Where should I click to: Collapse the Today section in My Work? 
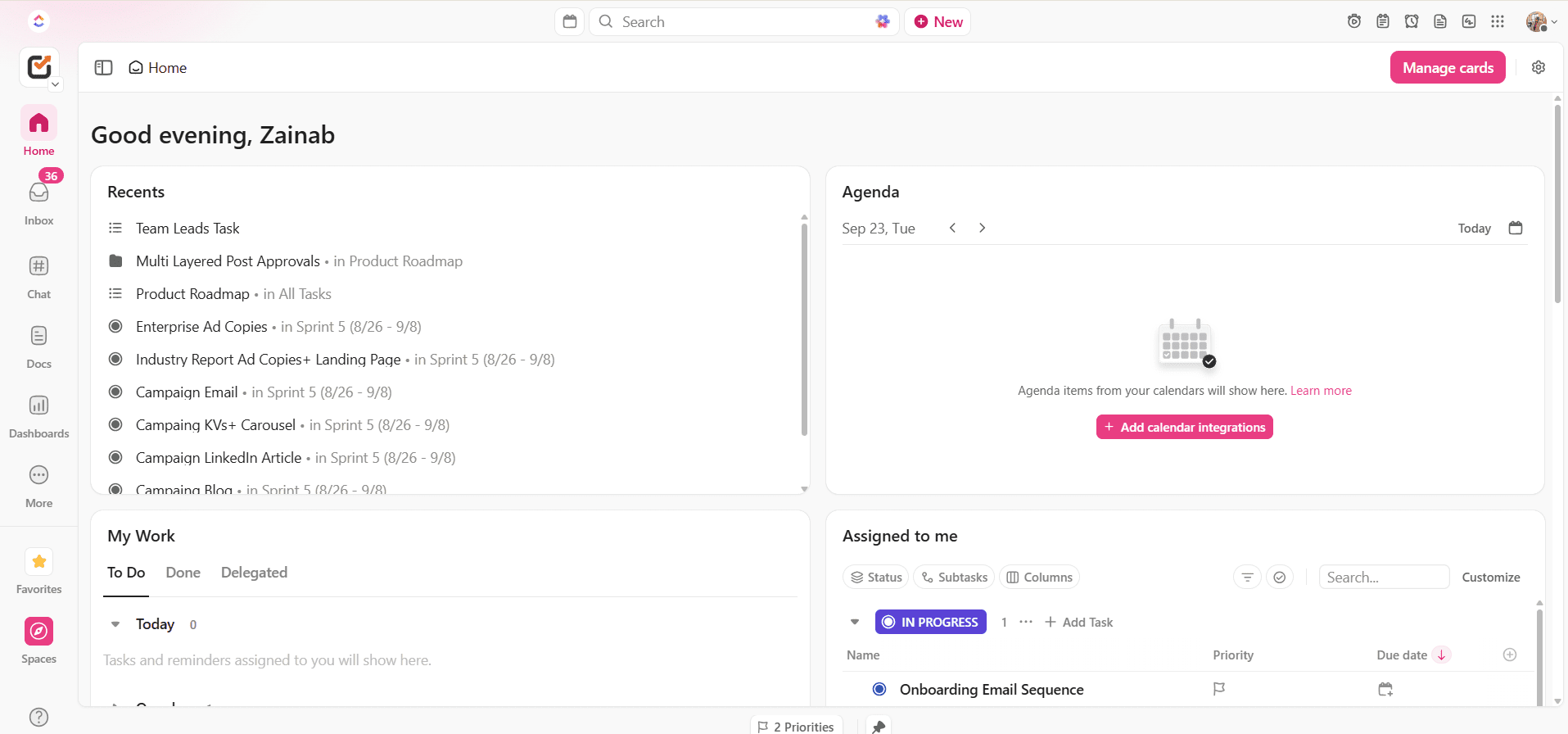coord(115,624)
